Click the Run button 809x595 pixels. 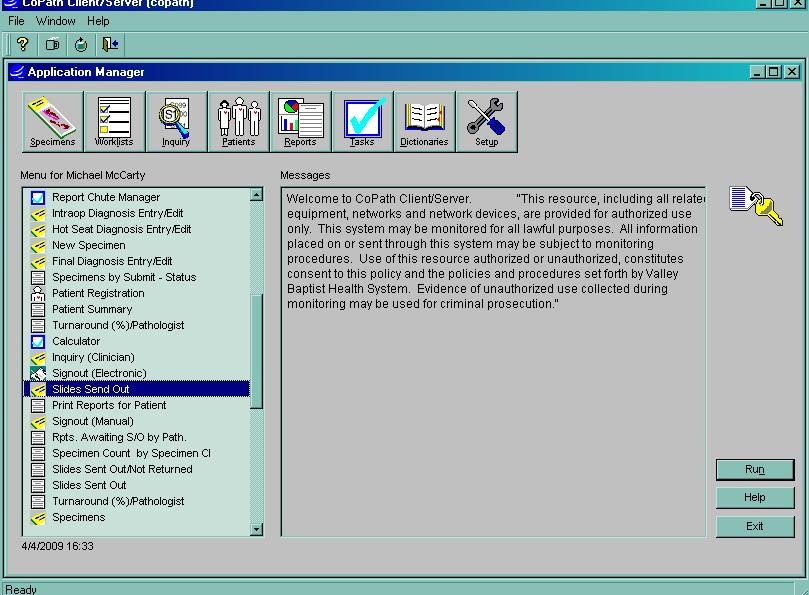pyautogui.click(x=754, y=469)
